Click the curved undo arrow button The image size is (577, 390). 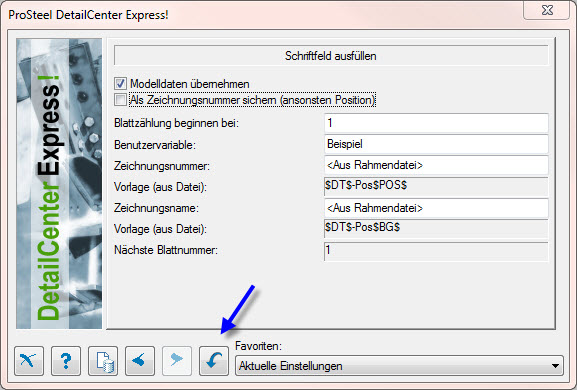coord(214,361)
